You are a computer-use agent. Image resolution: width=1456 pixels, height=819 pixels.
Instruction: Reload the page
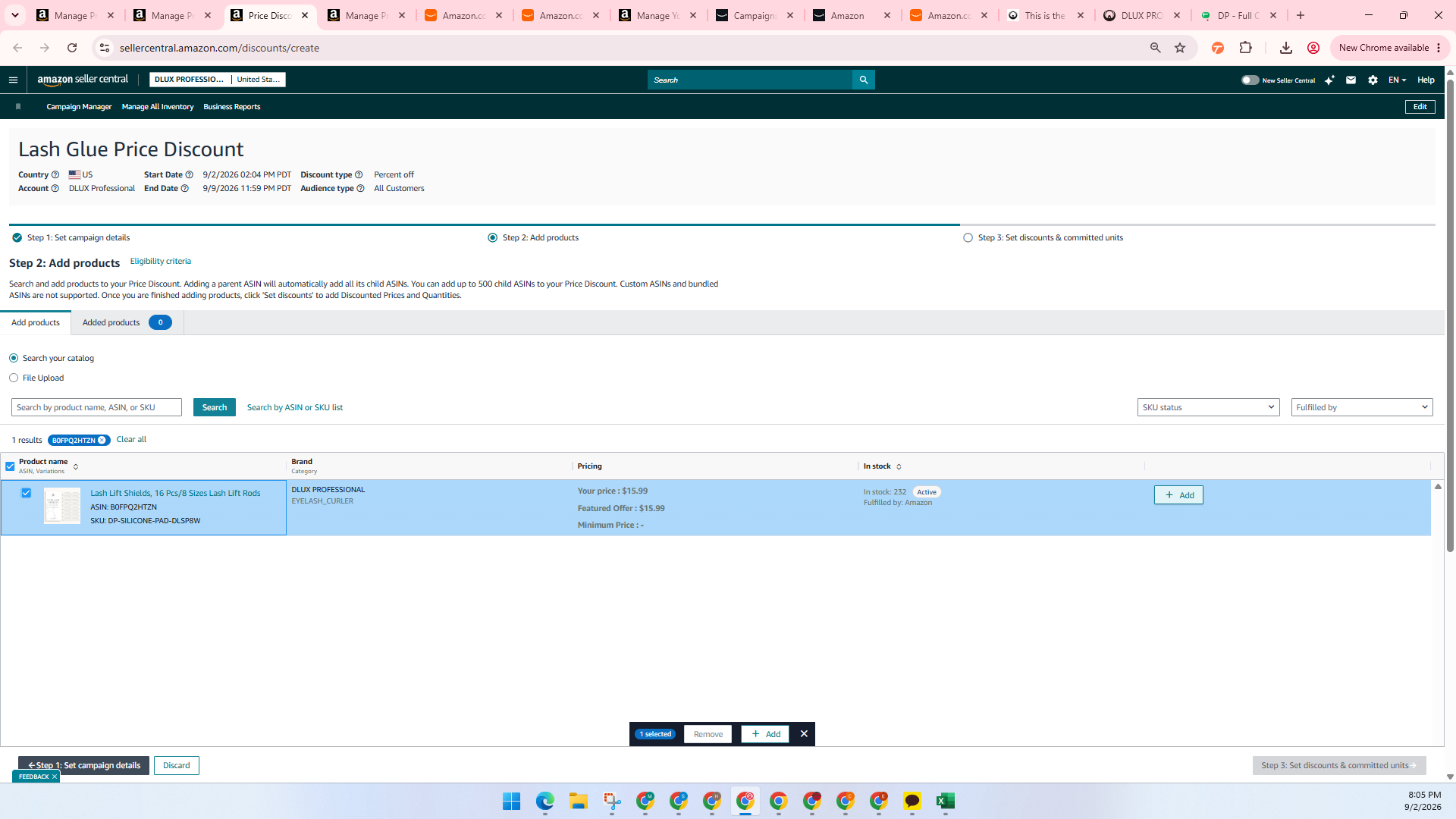(x=72, y=48)
